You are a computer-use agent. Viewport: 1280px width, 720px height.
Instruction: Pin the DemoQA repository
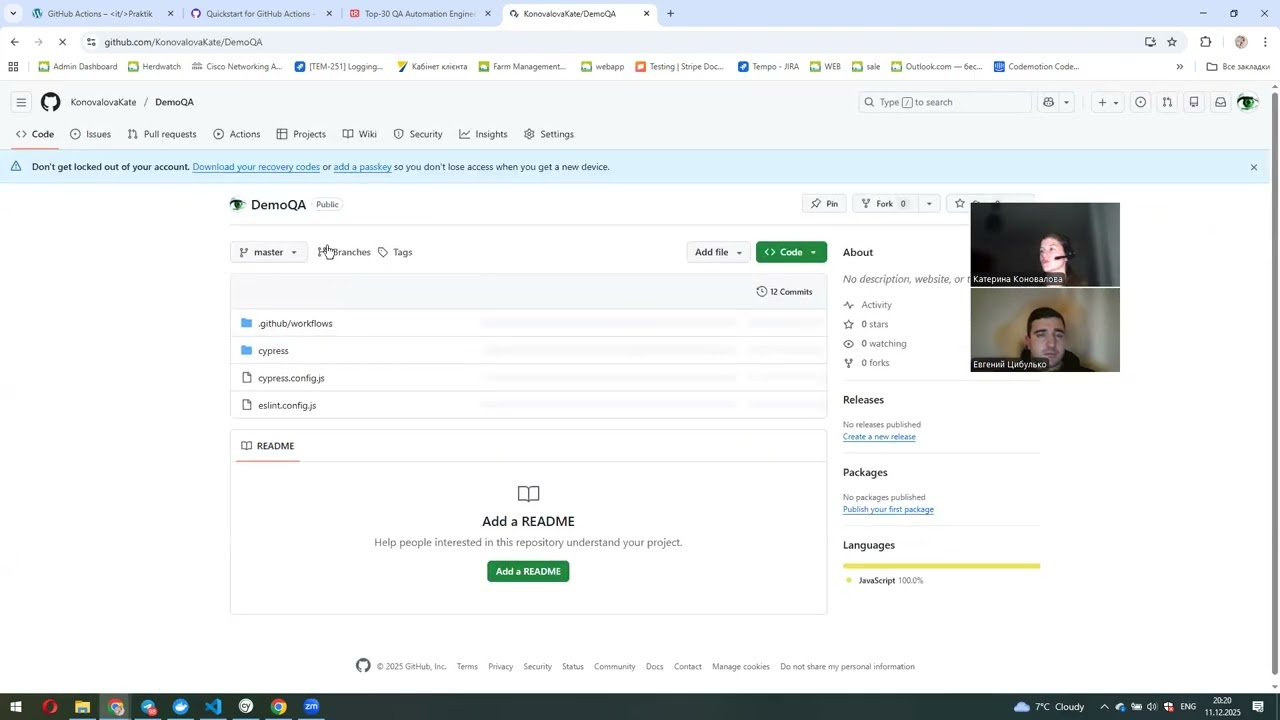825,204
